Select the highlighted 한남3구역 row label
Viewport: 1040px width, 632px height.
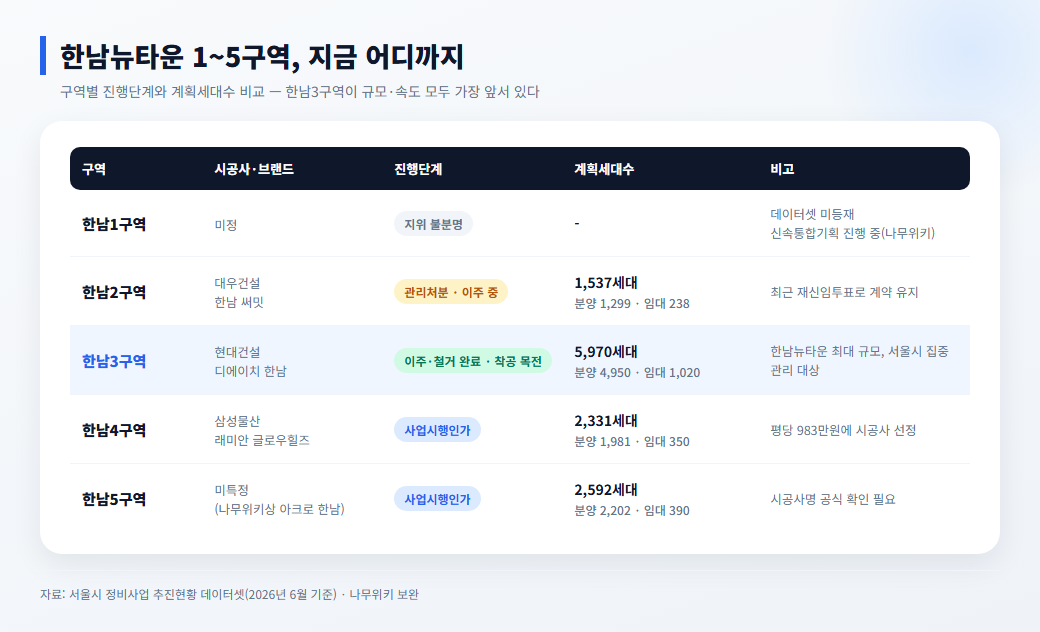(x=114, y=361)
